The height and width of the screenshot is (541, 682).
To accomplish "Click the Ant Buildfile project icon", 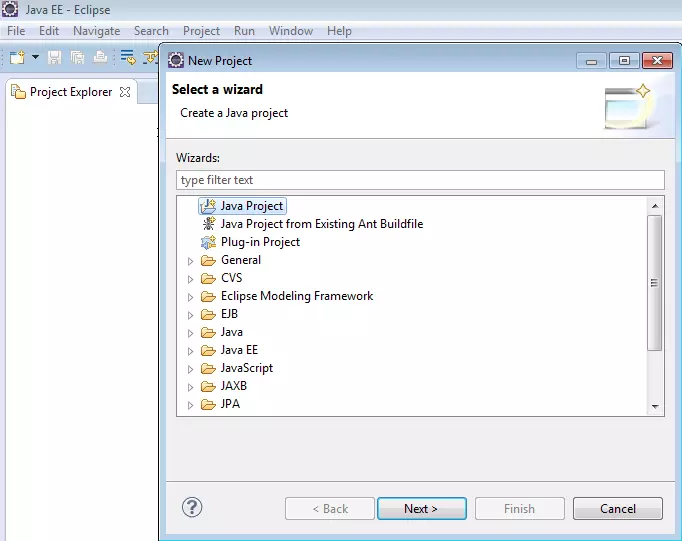I will pos(209,224).
